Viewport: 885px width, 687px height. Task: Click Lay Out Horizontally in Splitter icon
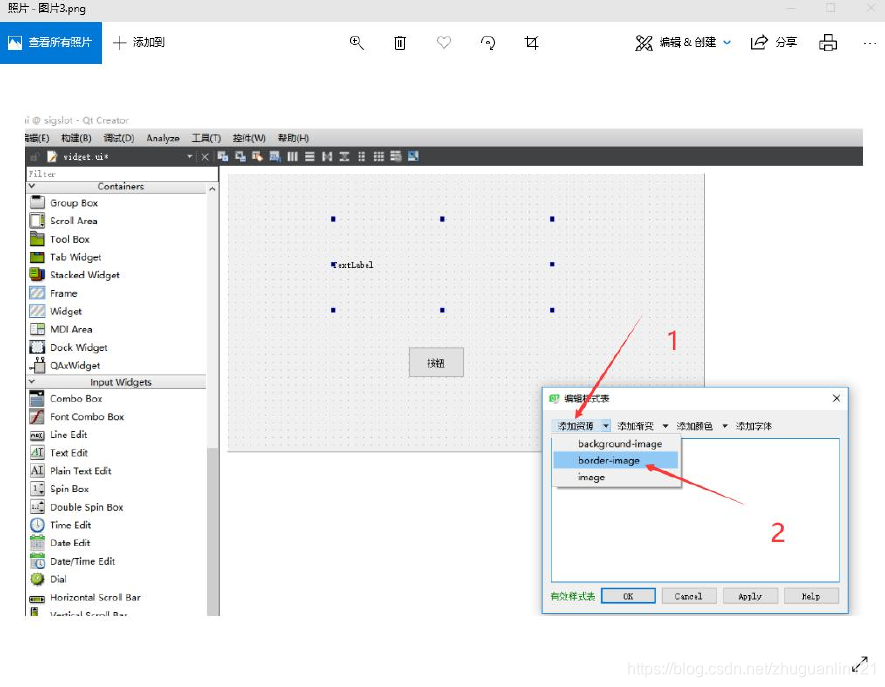click(327, 156)
